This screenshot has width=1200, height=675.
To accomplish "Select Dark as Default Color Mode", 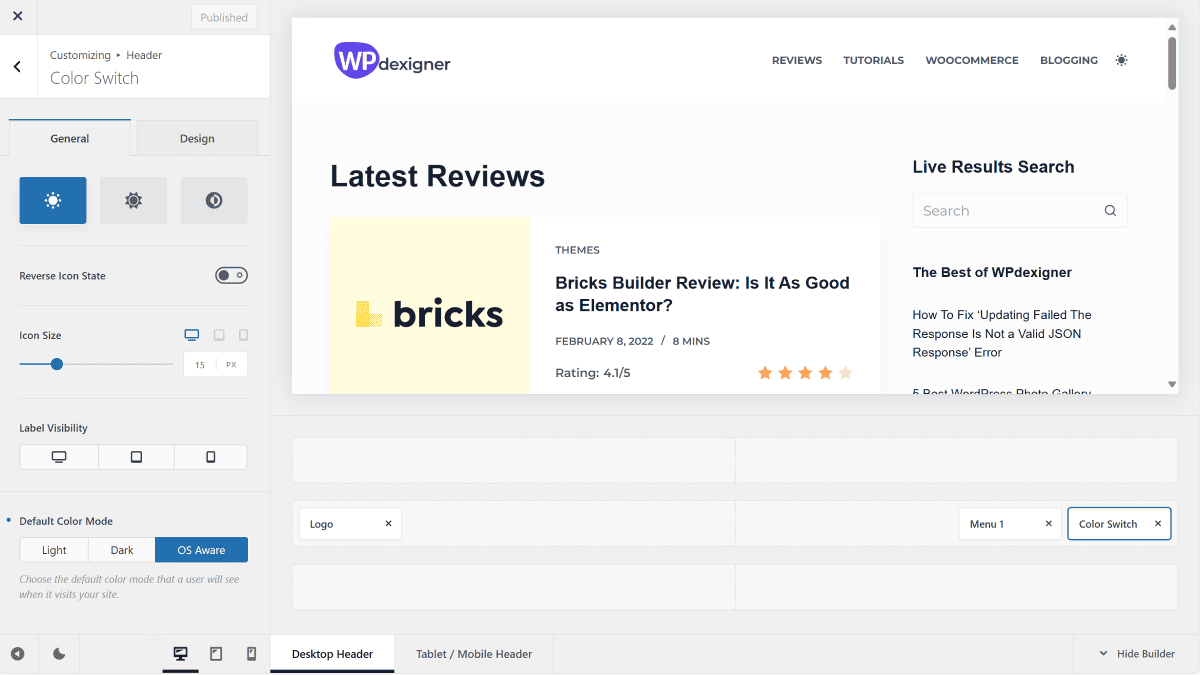I will tap(121, 549).
